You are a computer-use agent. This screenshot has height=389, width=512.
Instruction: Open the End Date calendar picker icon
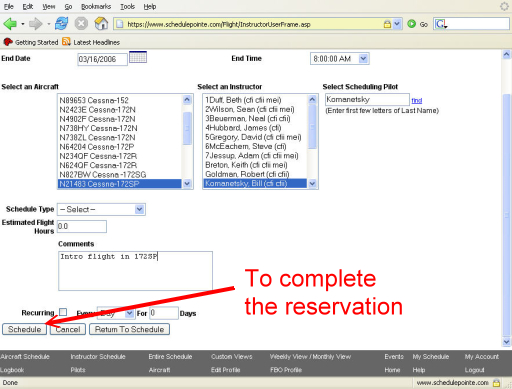(x=138, y=57)
